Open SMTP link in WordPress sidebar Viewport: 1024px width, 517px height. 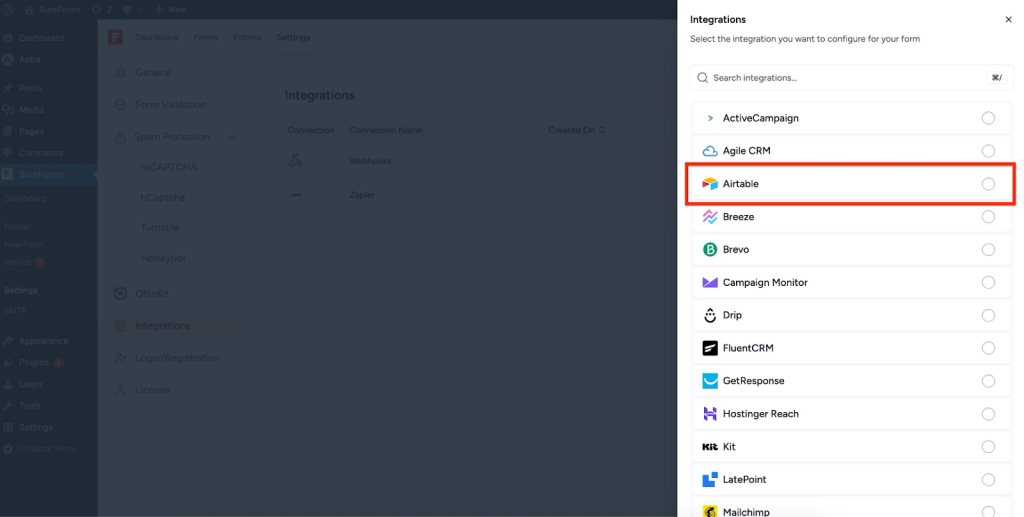tap(15, 311)
